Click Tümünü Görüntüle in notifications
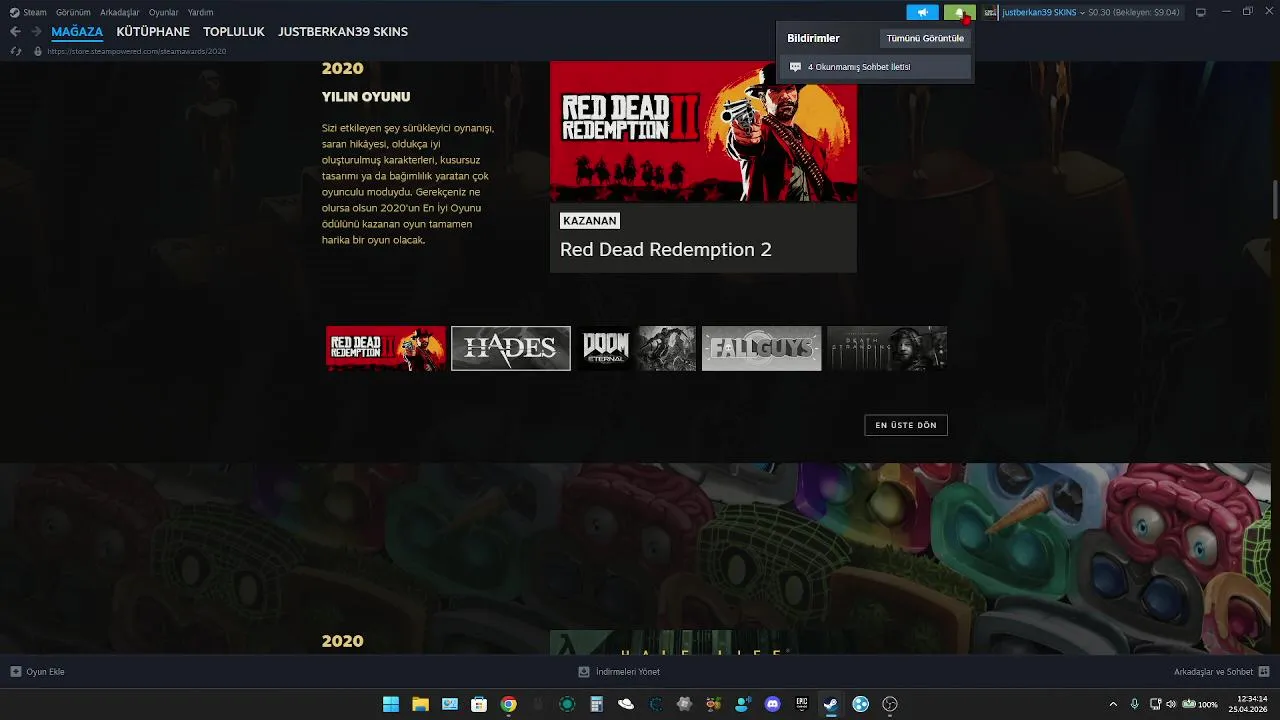This screenshot has height=720, width=1280. [925, 38]
